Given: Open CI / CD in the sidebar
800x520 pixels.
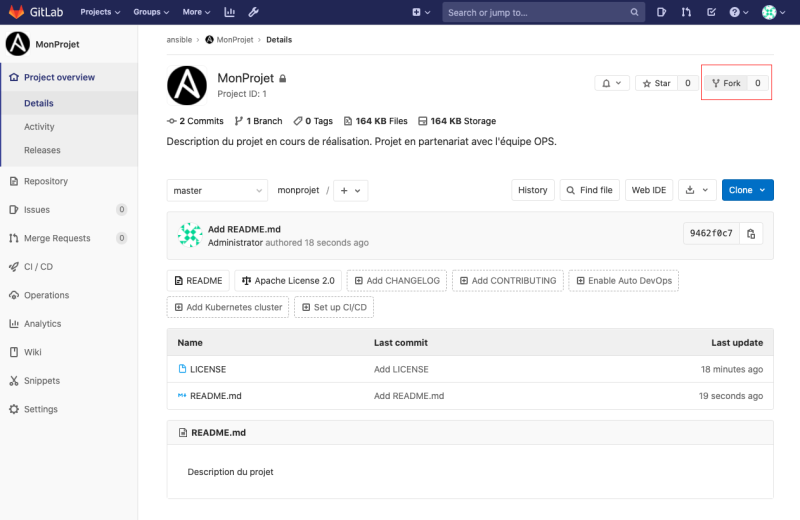Looking at the screenshot, I should pos(39,267).
